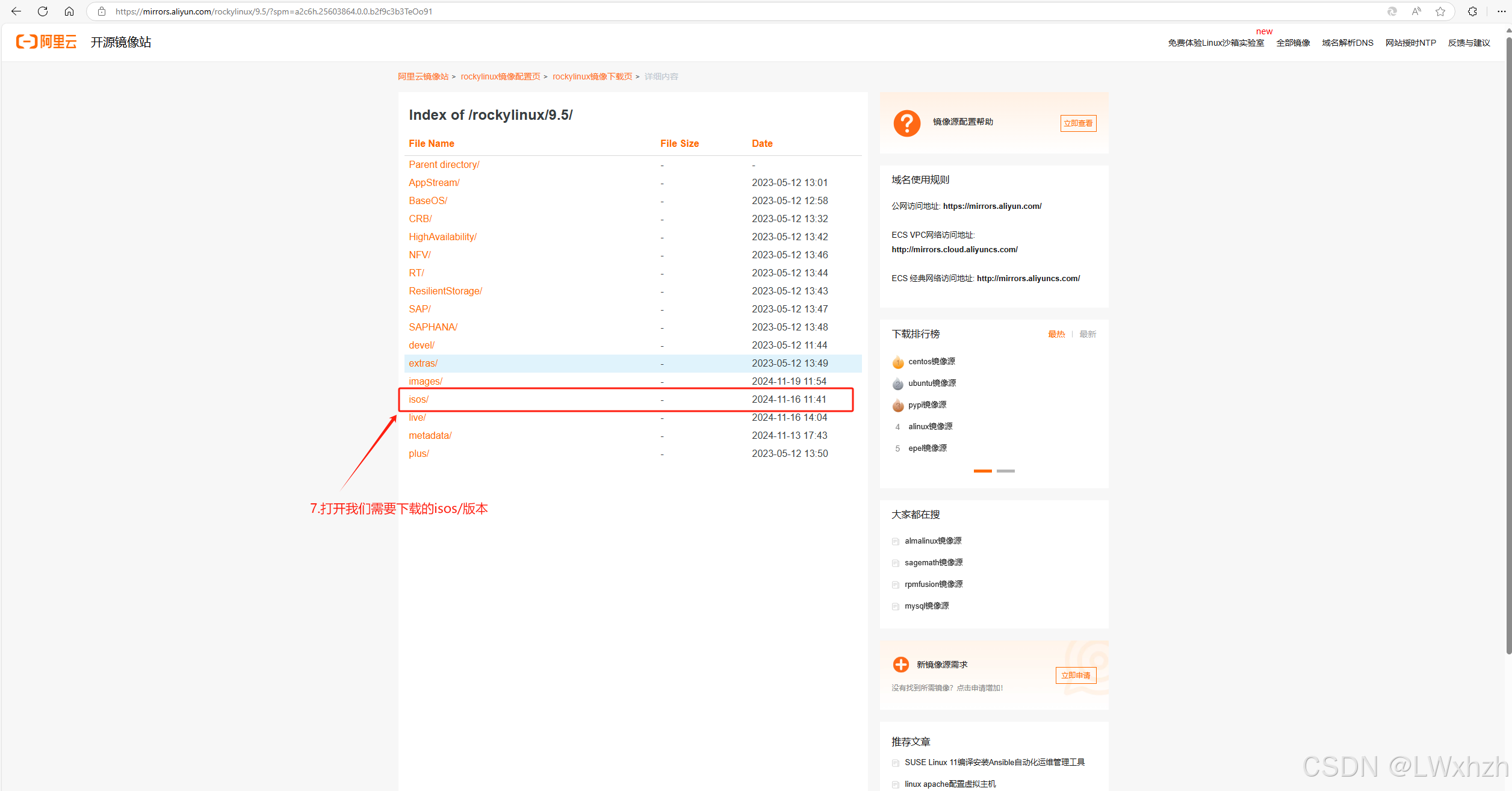Switch download ranking to 最新 tab
Image resolution: width=1512 pixels, height=791 pixels.
(x=1087, y=335)
